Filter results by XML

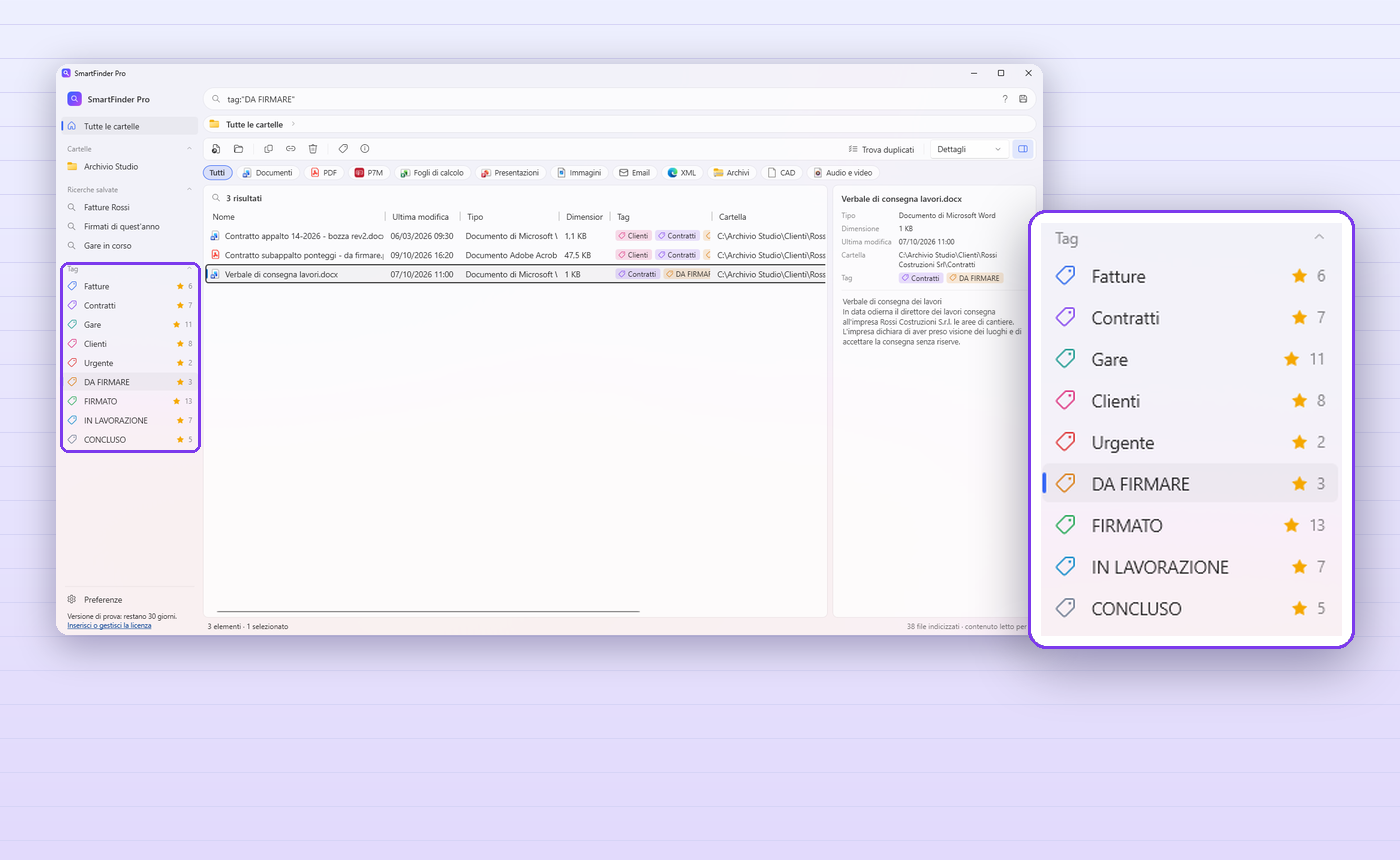682,173
